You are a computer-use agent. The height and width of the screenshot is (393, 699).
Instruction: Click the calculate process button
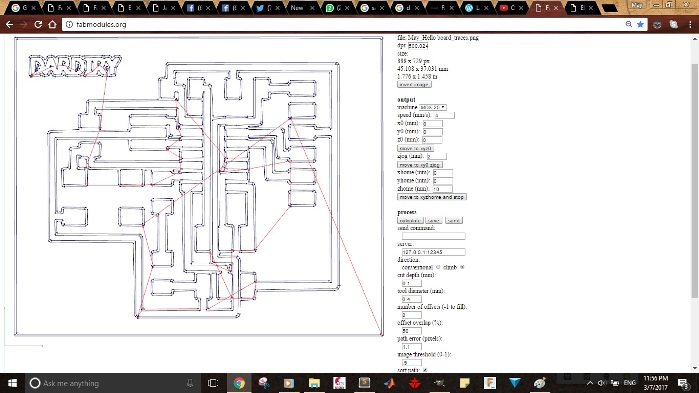tap(410, 221)
